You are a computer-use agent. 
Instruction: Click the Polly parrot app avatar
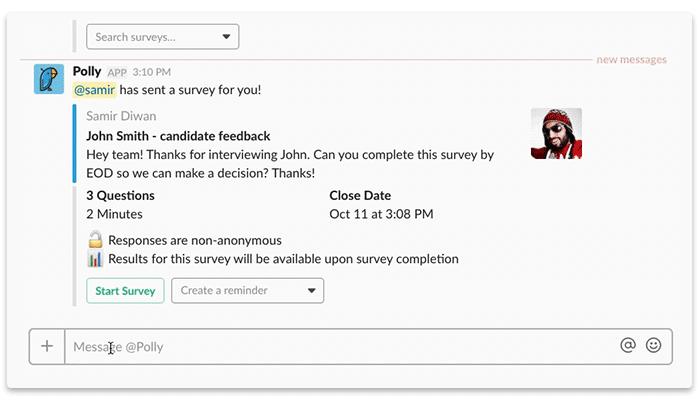point(49,79)
